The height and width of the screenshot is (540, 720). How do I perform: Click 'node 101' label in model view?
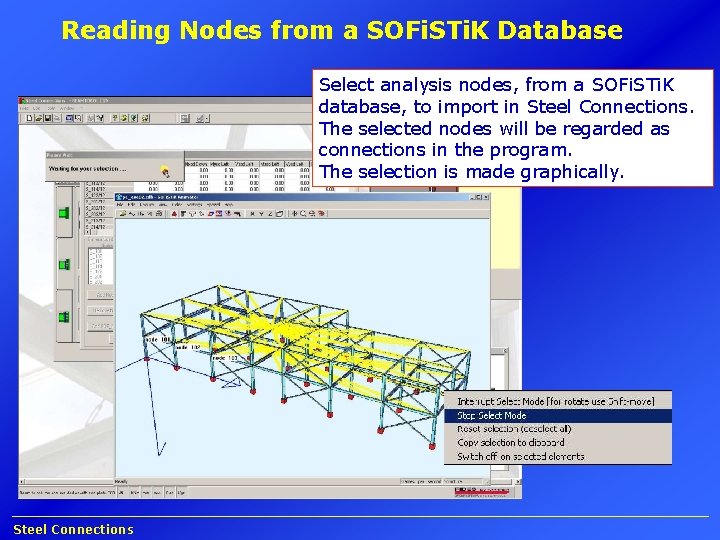[159, 339]
